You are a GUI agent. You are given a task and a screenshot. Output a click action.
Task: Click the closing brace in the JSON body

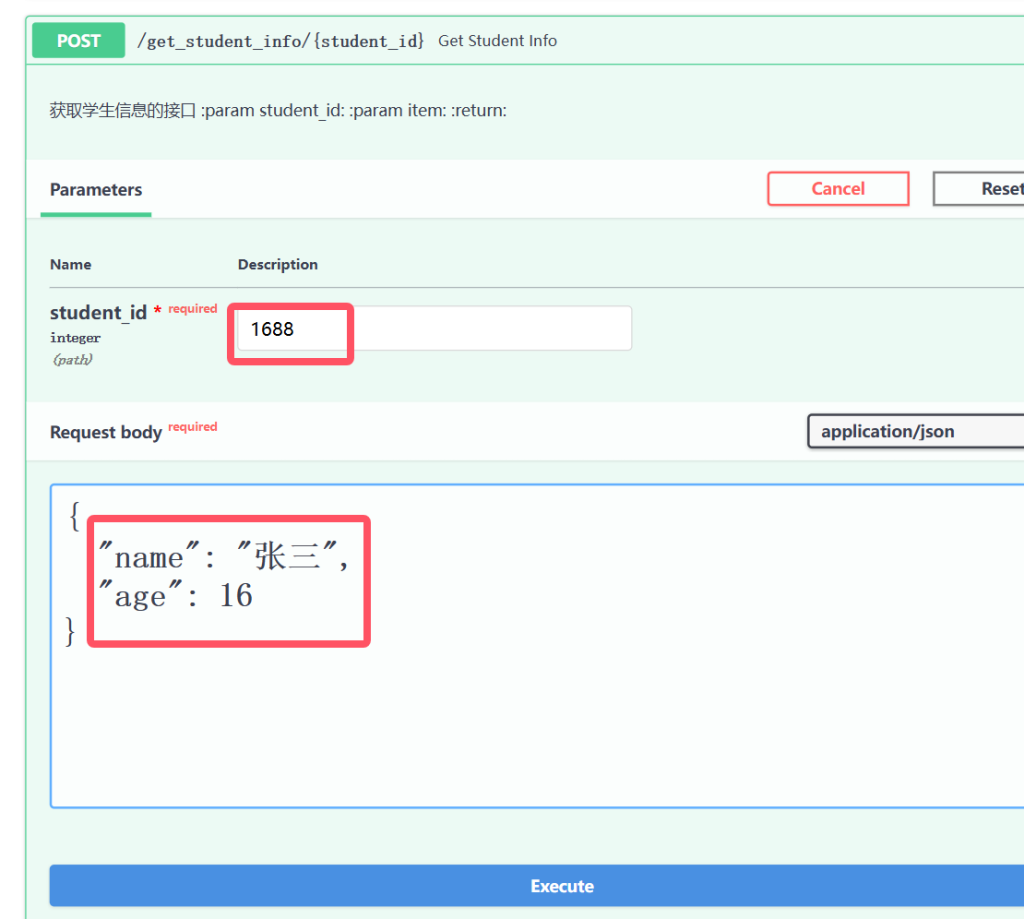[70, 632]
